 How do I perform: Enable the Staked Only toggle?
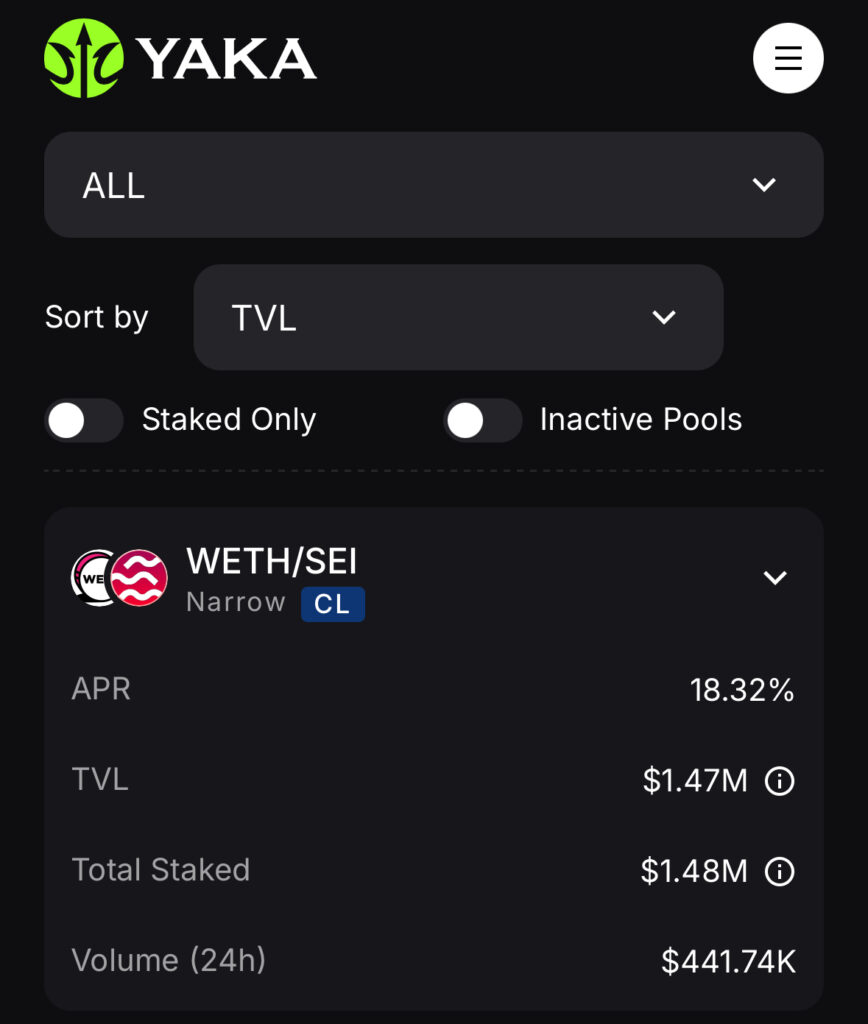coord(84,420)
